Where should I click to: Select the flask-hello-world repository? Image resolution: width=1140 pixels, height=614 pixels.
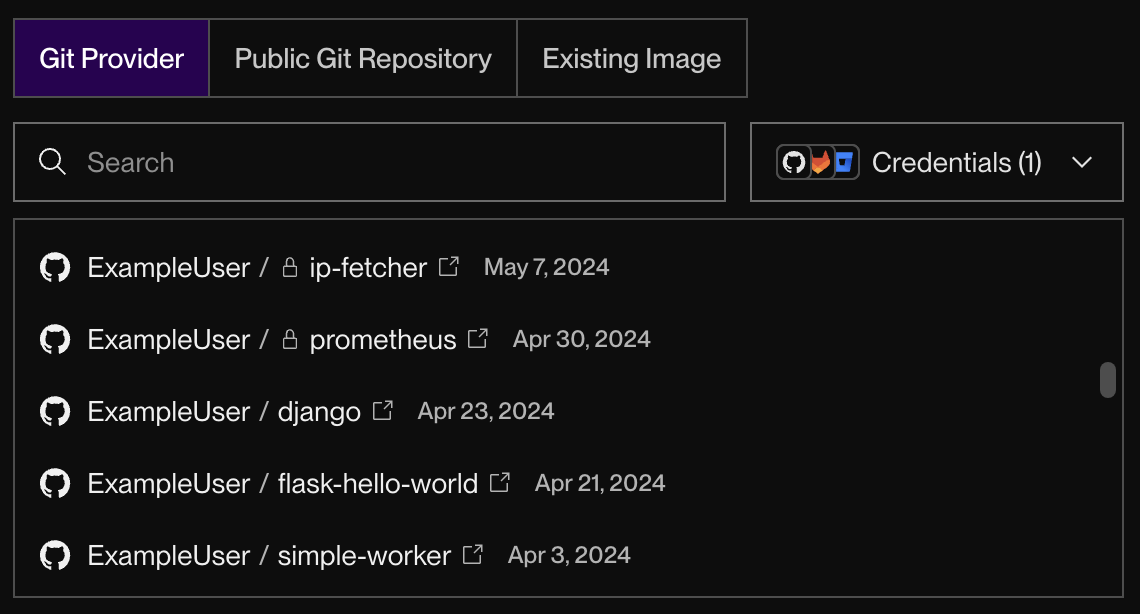tap(377, 483)
